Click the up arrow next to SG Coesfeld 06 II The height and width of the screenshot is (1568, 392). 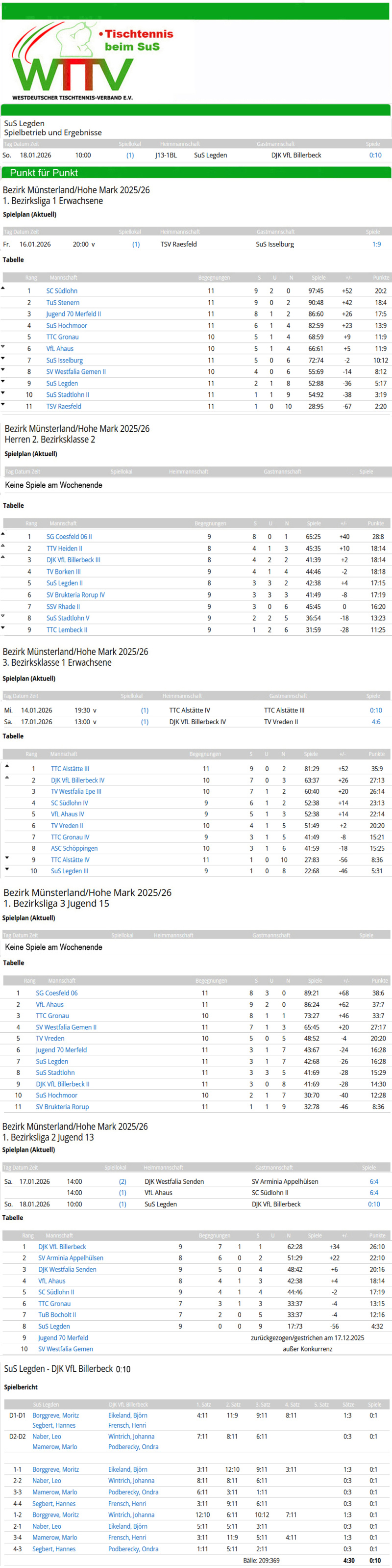(x=3, y=534)
